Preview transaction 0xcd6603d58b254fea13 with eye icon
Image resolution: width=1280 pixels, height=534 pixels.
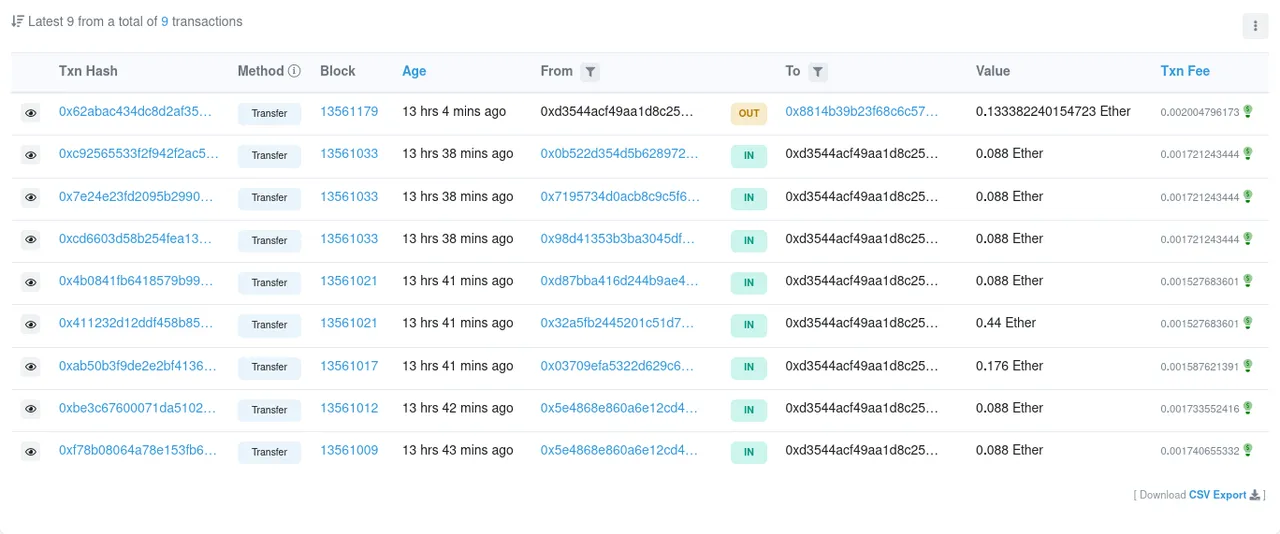[x=31, y=240]
